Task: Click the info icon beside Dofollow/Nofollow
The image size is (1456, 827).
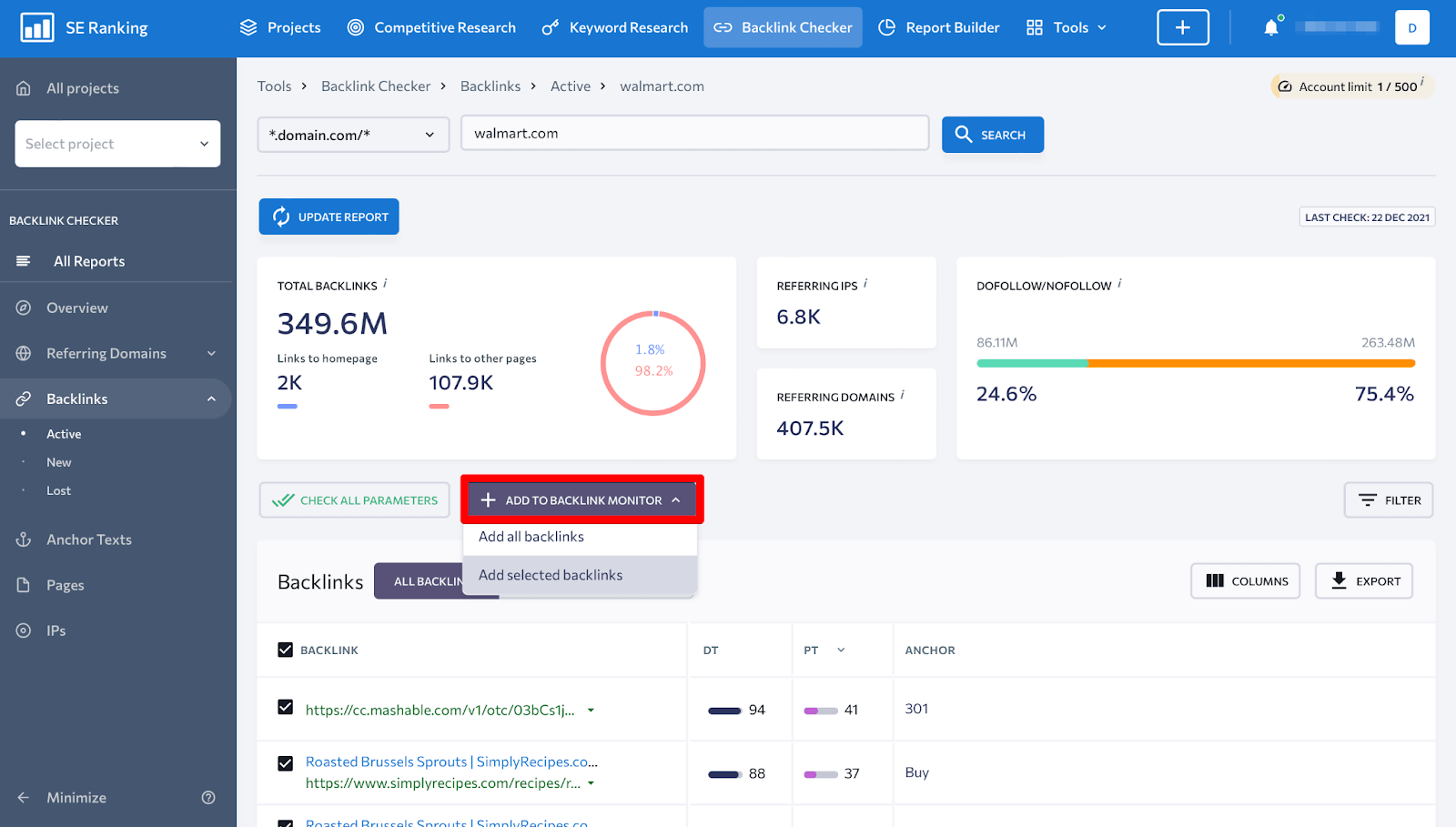Action: click(x=1119, y=283)
